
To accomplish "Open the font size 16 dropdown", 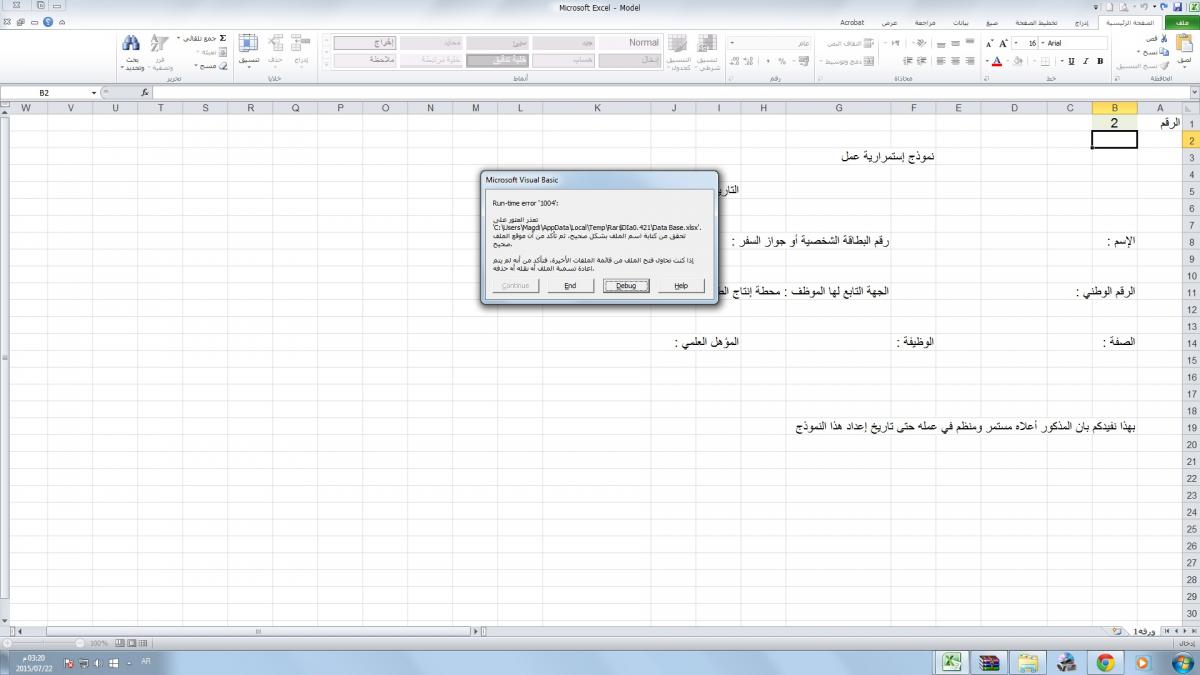I will point(1016,43).
